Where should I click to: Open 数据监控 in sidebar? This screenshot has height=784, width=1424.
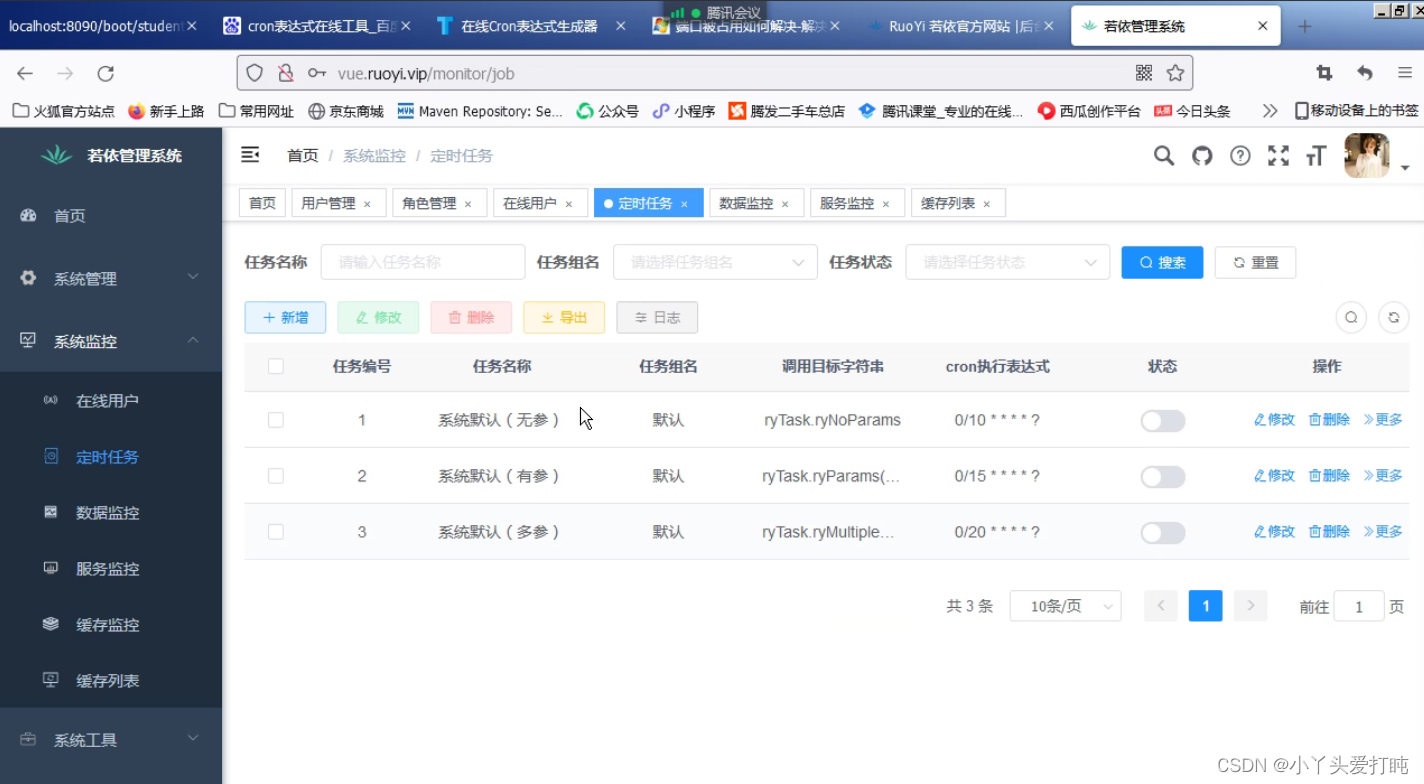(111, 512)
